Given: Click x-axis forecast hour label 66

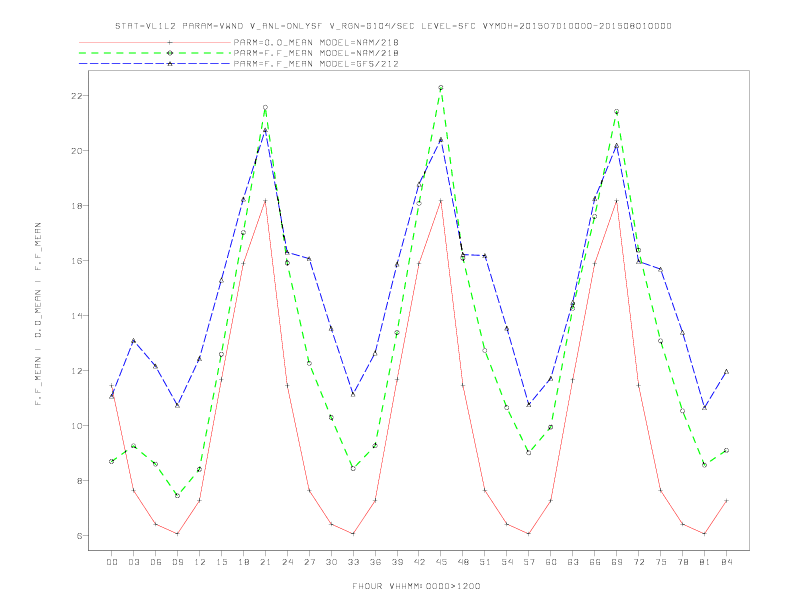Looking at the screenshot, I should (595, 562).
